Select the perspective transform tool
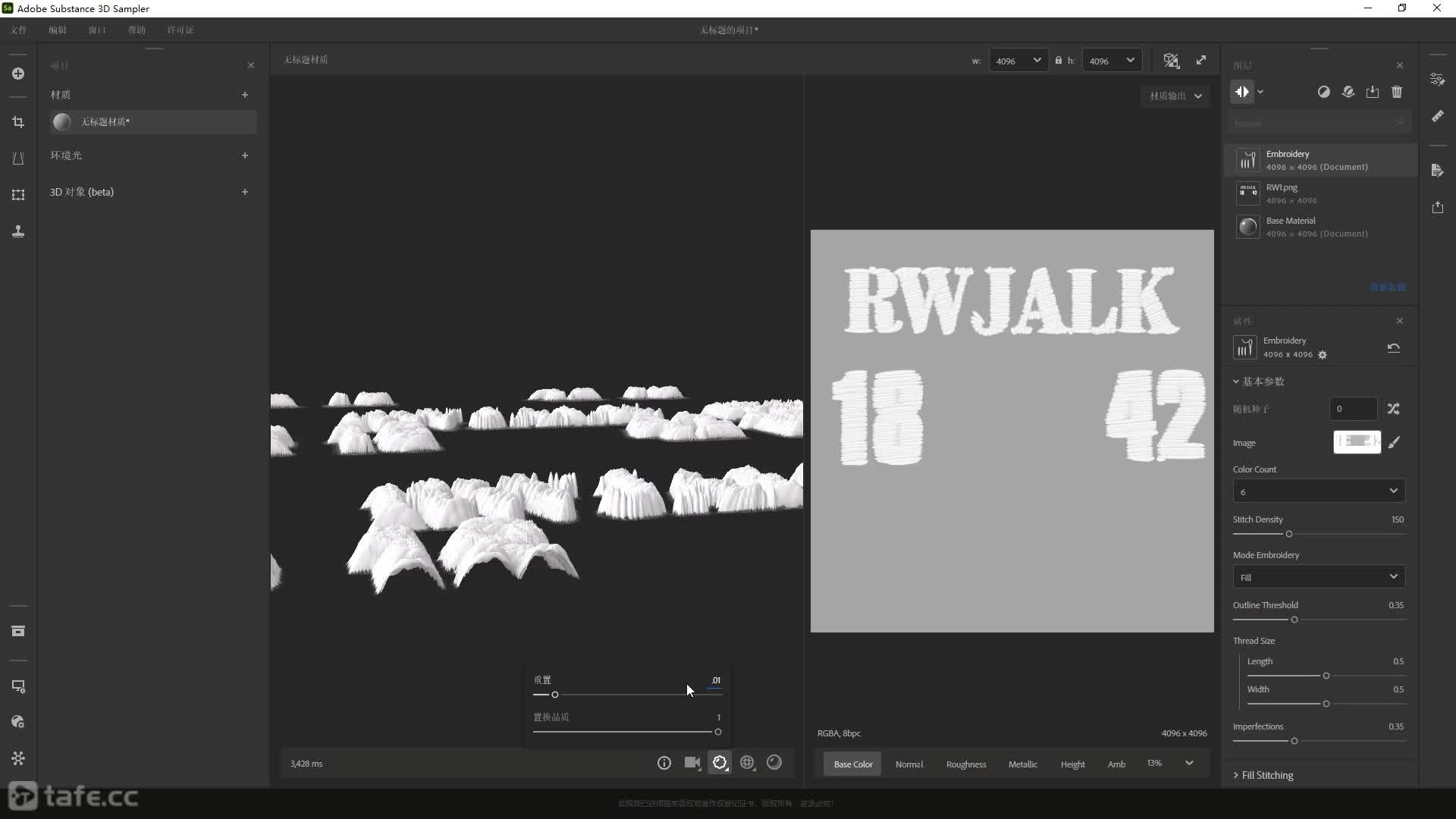This screenshot has width=1456, height=819. (18, 158)
